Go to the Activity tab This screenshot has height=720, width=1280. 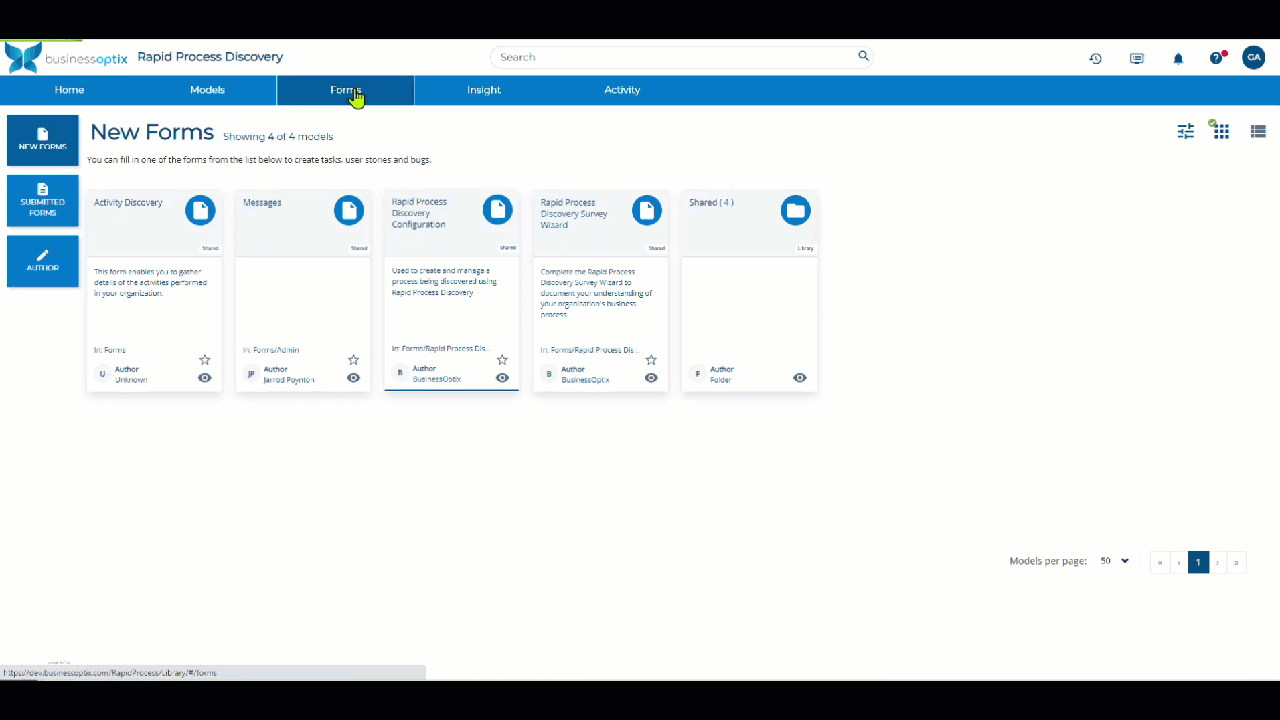tap(622, 90)
